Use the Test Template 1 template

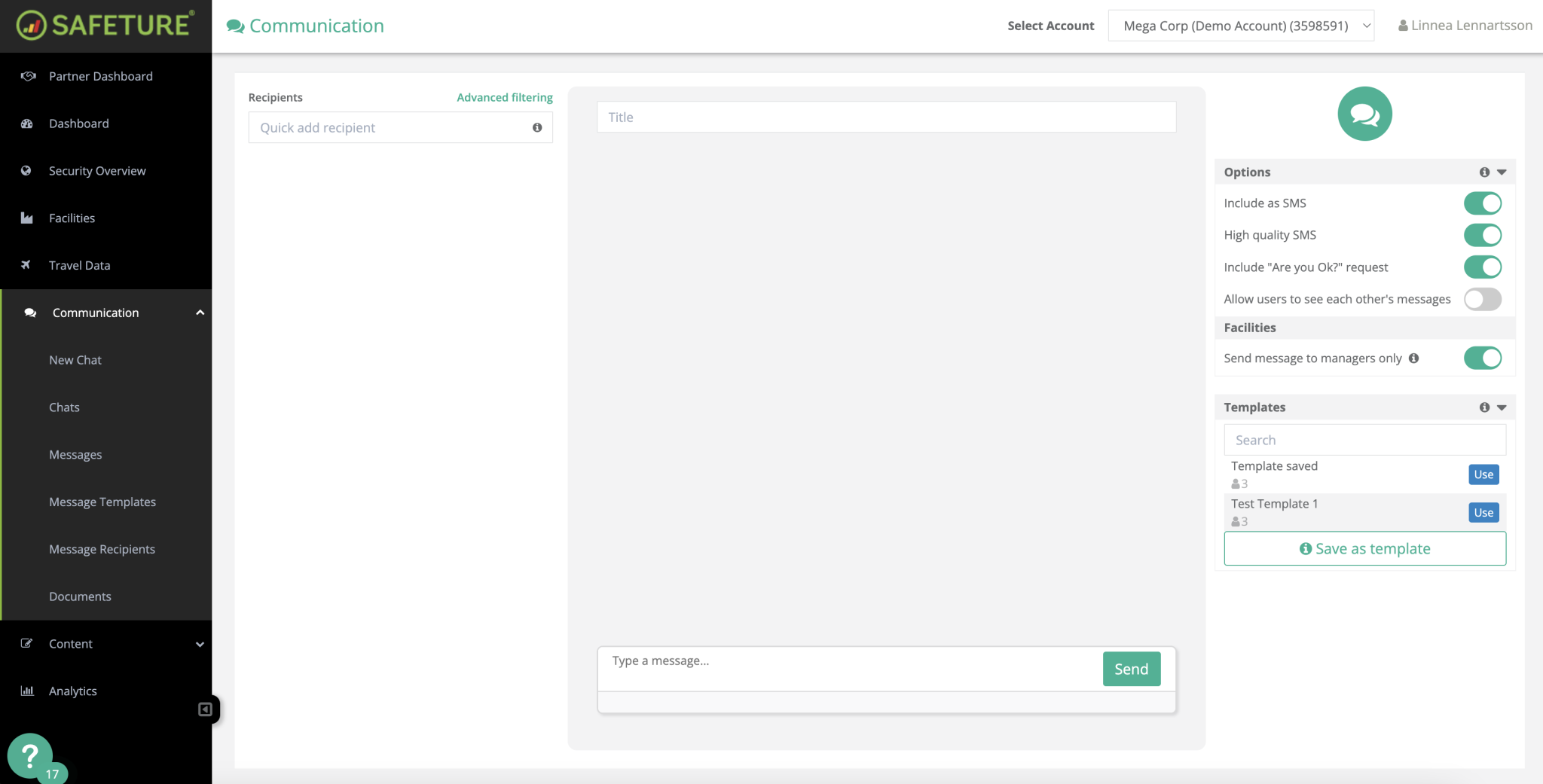[x=1482, y=512]
